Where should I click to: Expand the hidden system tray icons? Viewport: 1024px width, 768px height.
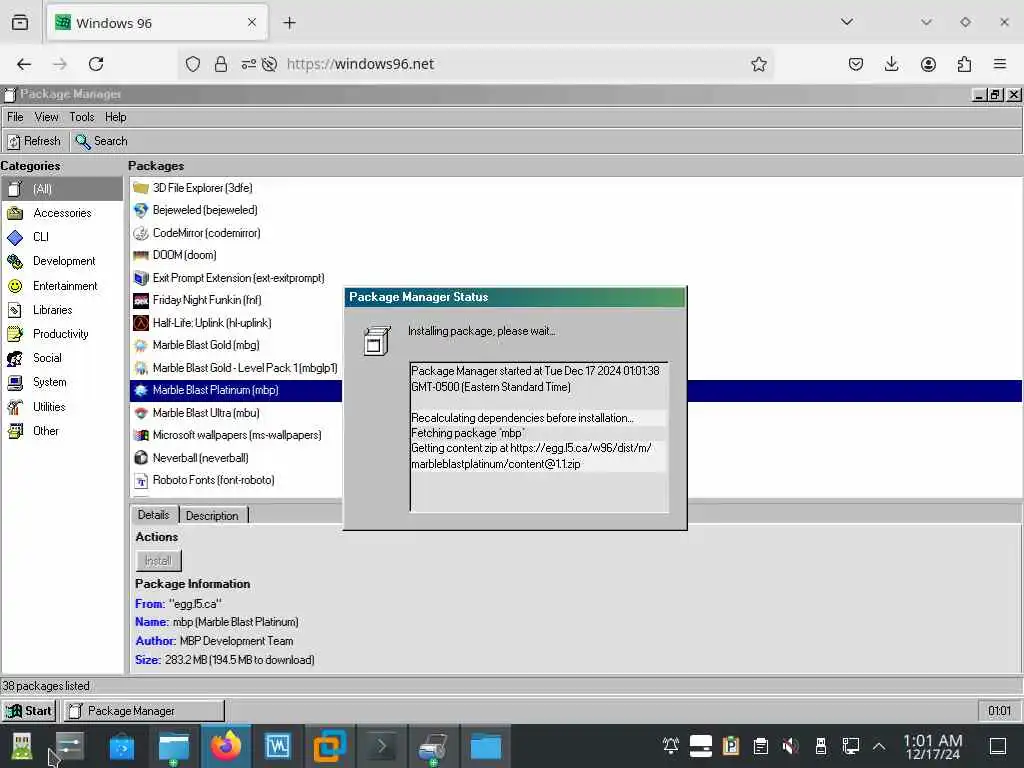879,746
